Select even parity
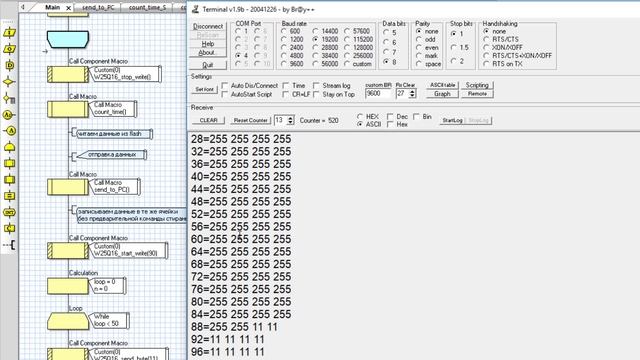The image size is (640, 360). (x=419, y=47)
